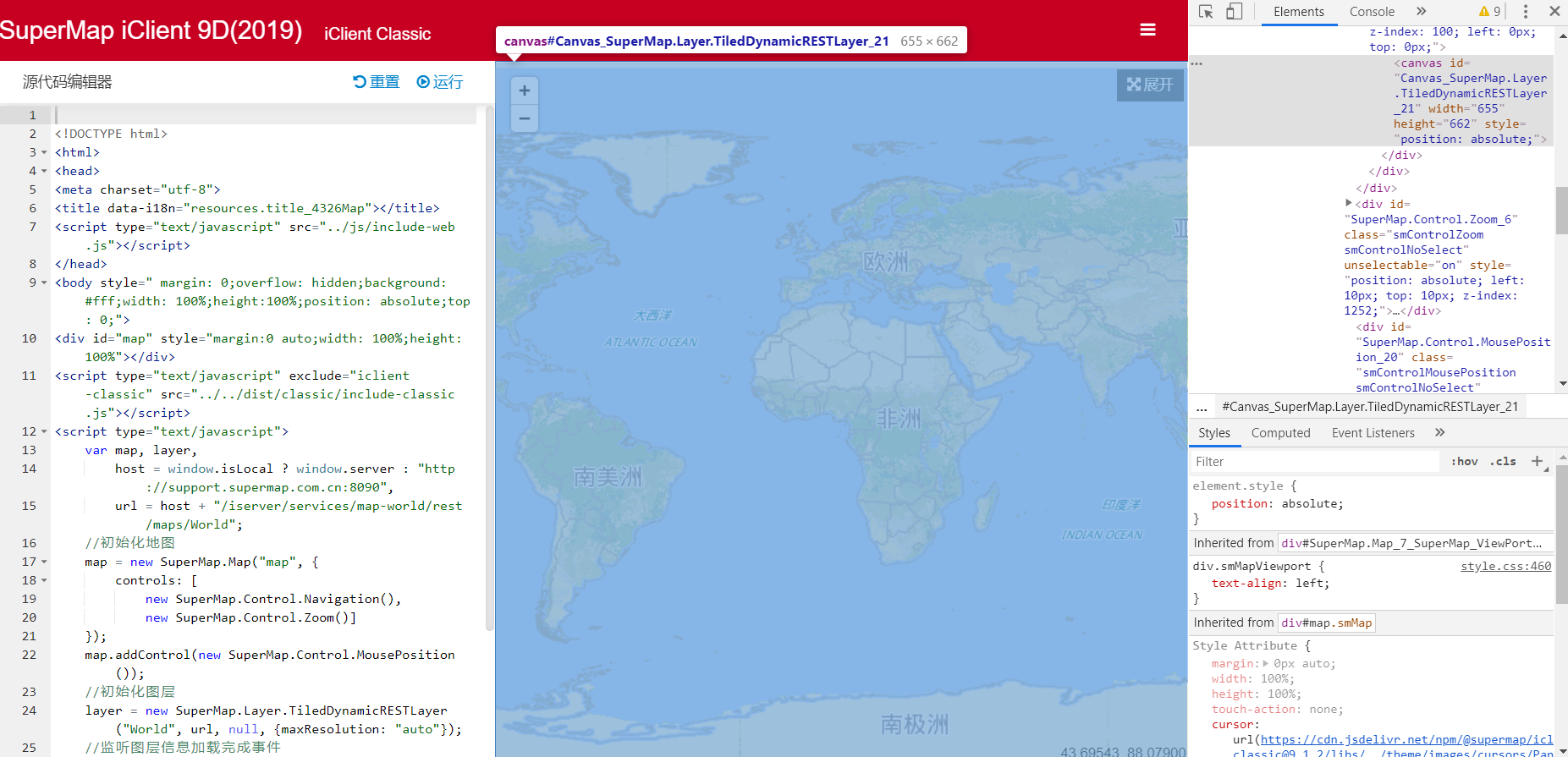
Task: Switch to the Console tab in DevTools
Action: tap(1372, 12)
